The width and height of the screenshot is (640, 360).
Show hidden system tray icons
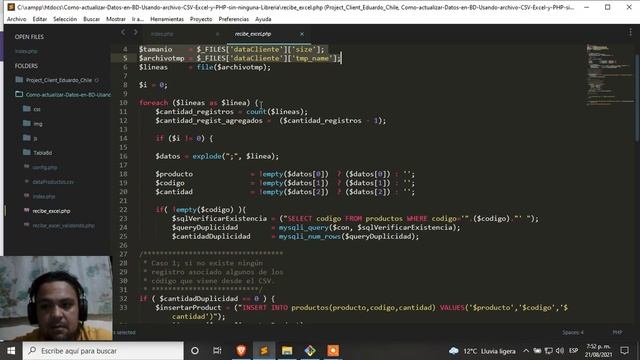click(526, 351)
